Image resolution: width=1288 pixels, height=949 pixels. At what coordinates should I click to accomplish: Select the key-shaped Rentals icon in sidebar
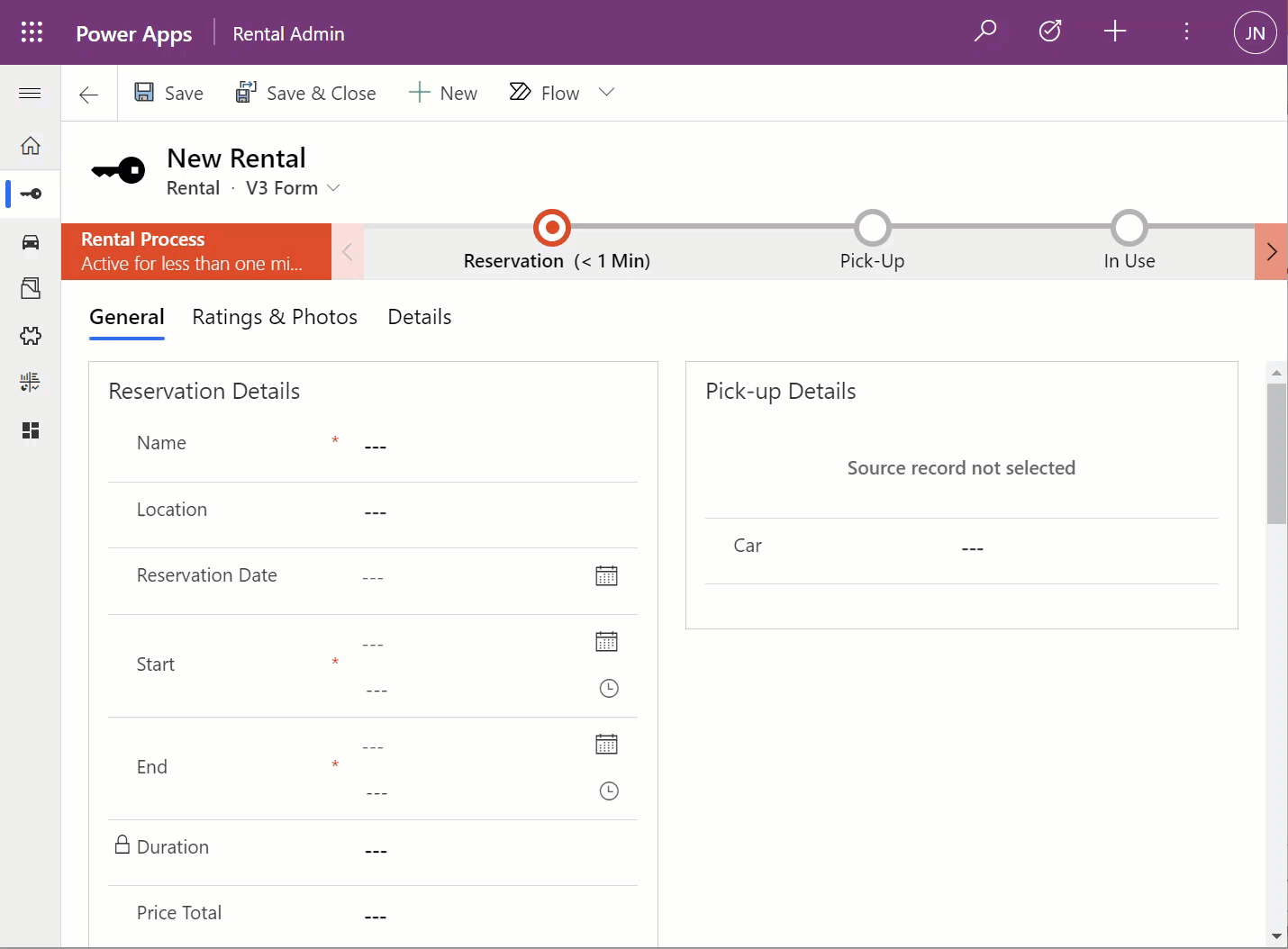(x=30, y=194)
